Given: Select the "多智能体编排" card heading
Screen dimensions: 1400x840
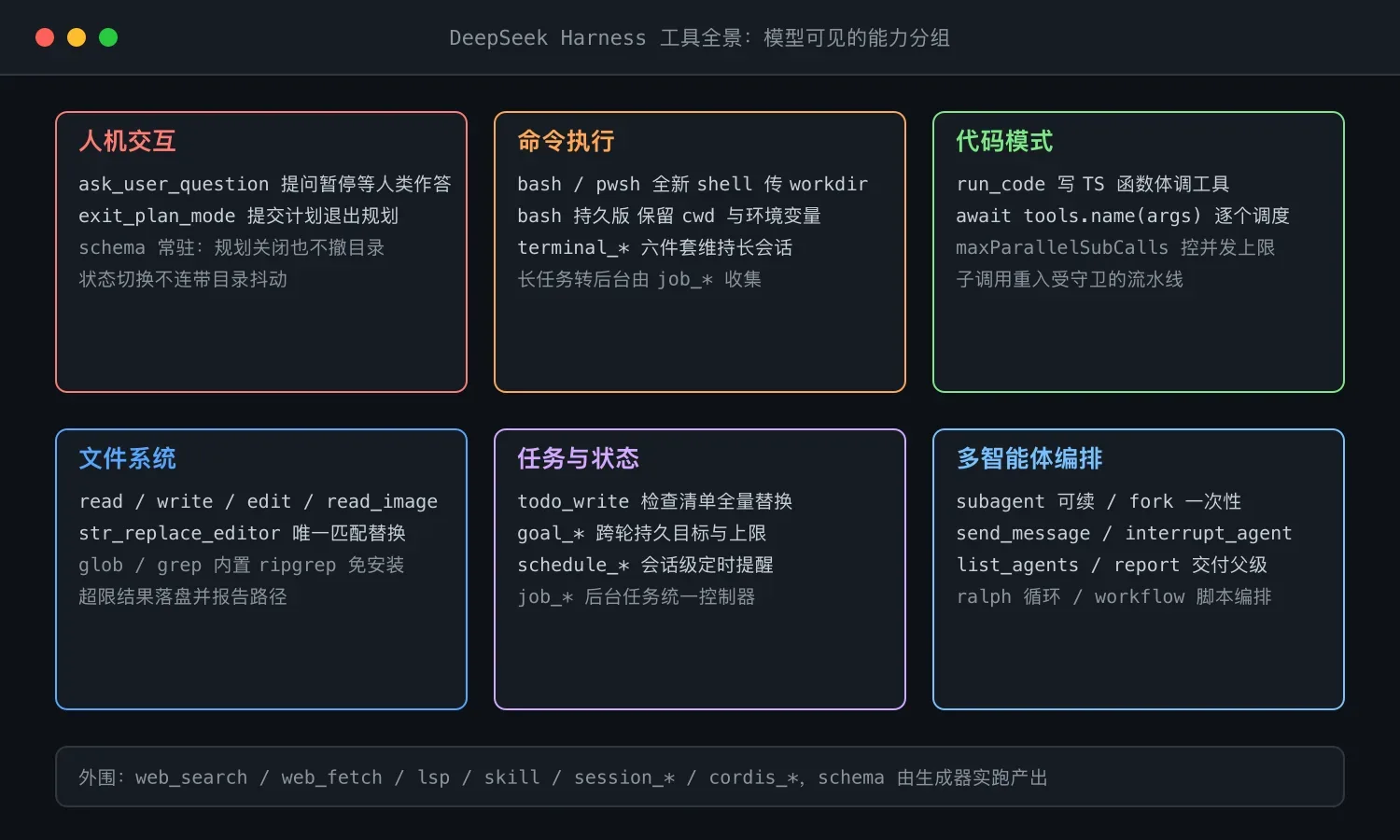Looking at the screenshot, I should [x=1029, y=458].
